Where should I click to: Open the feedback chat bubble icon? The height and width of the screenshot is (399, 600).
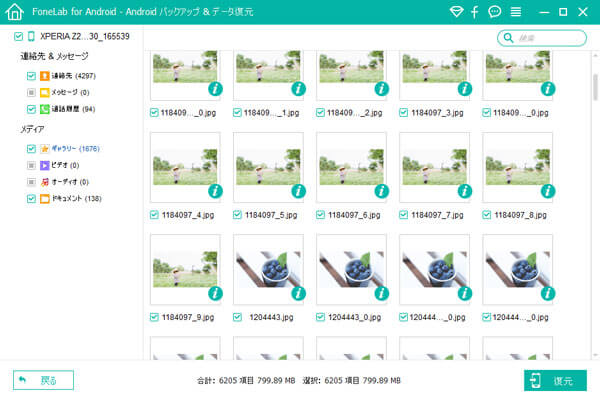tap(494, 12)
